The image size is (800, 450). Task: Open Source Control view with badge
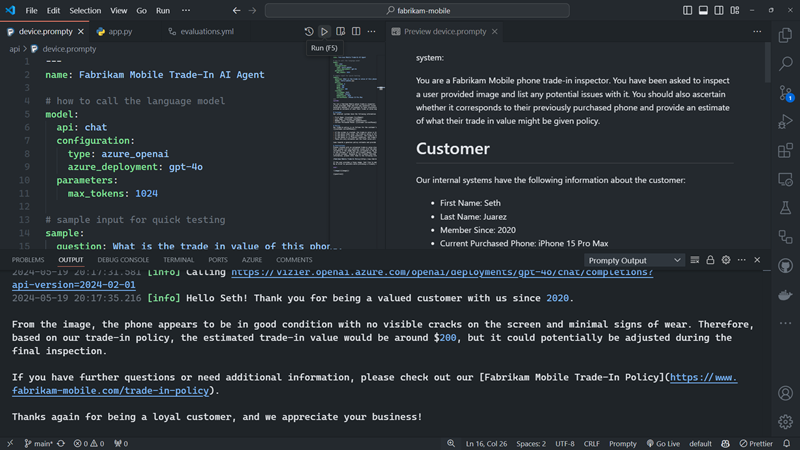click(x=785, y=93)
